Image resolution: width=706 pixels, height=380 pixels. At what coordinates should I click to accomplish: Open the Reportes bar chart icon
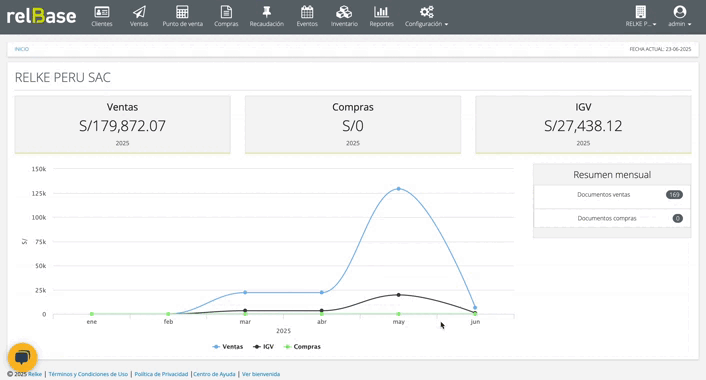381,12
